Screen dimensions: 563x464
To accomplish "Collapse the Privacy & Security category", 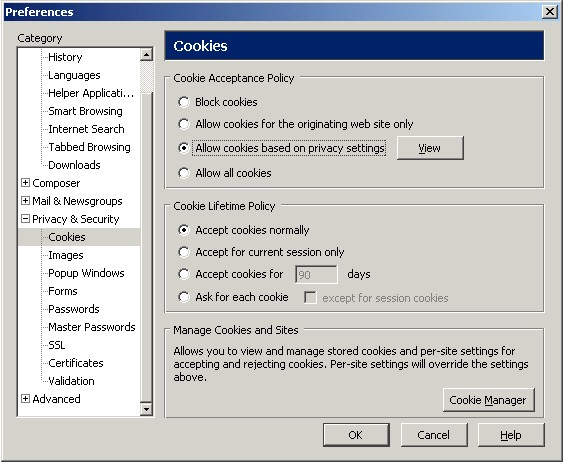I will click(x=25, y=219).
